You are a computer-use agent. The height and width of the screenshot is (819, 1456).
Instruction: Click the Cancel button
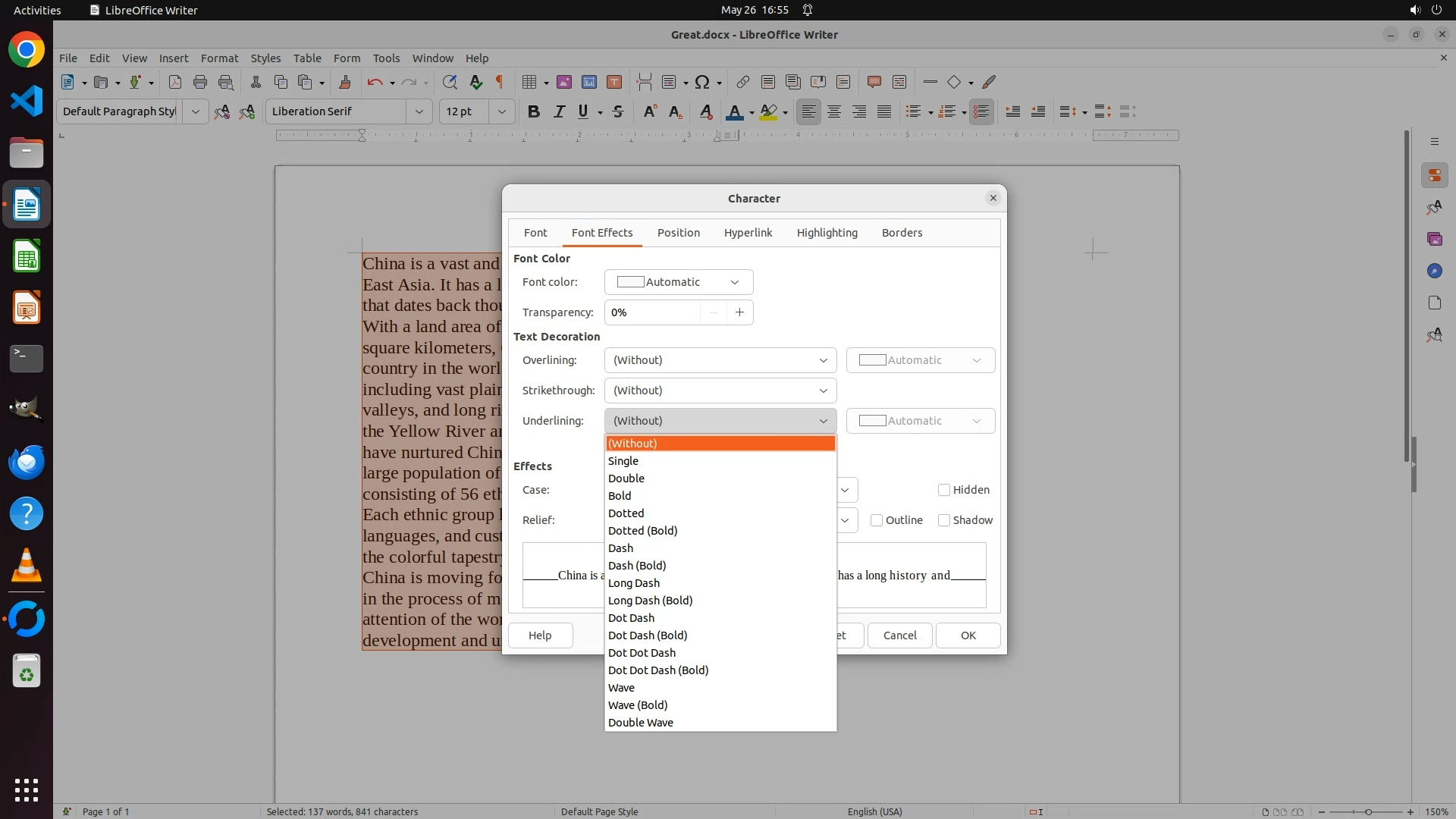click(899, 635)
